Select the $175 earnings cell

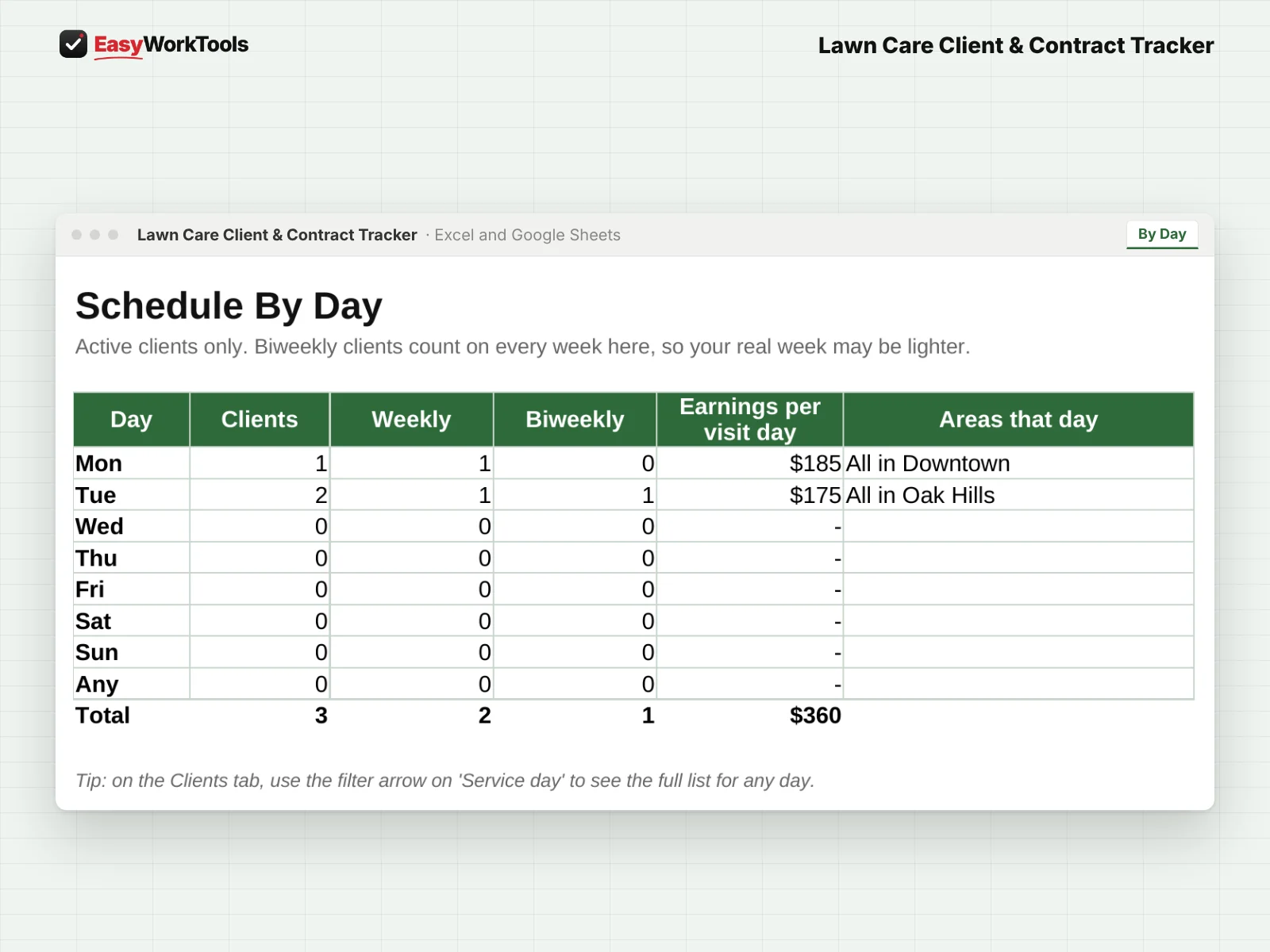coord(750,495)
